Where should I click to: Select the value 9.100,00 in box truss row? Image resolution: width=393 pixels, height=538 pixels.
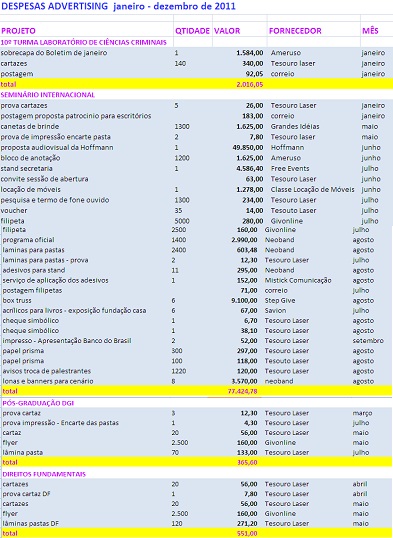(244, 301)
